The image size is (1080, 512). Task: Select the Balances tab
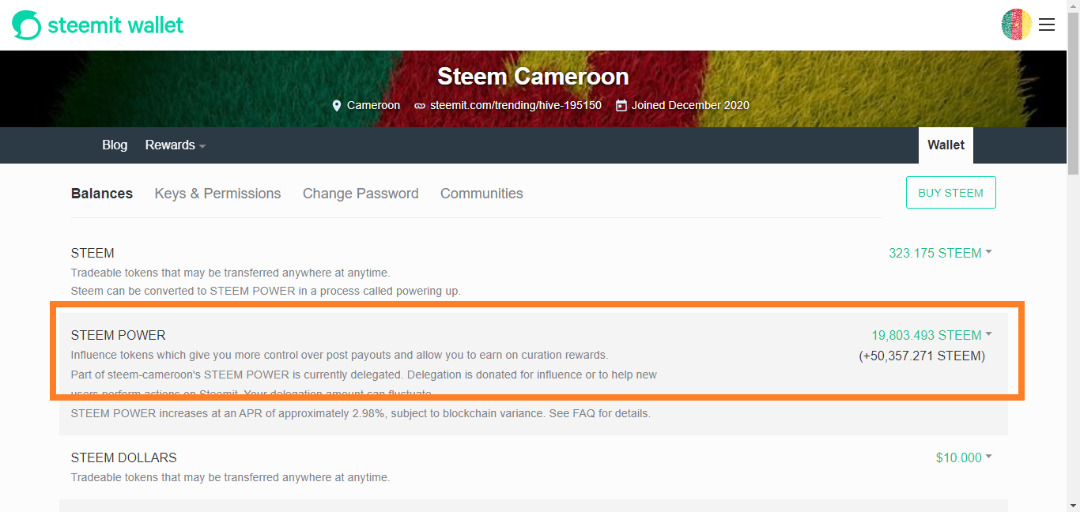click(102, 194)
